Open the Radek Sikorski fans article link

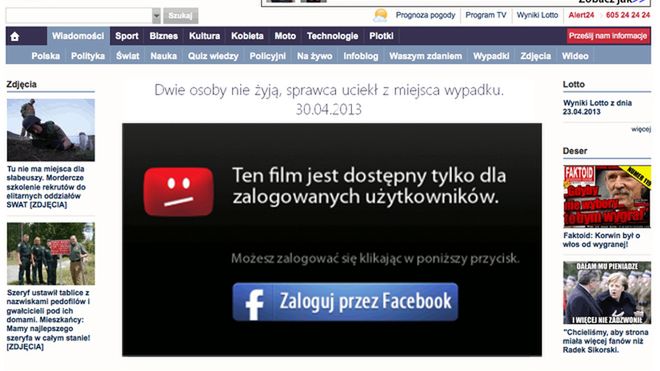point(606,341)
